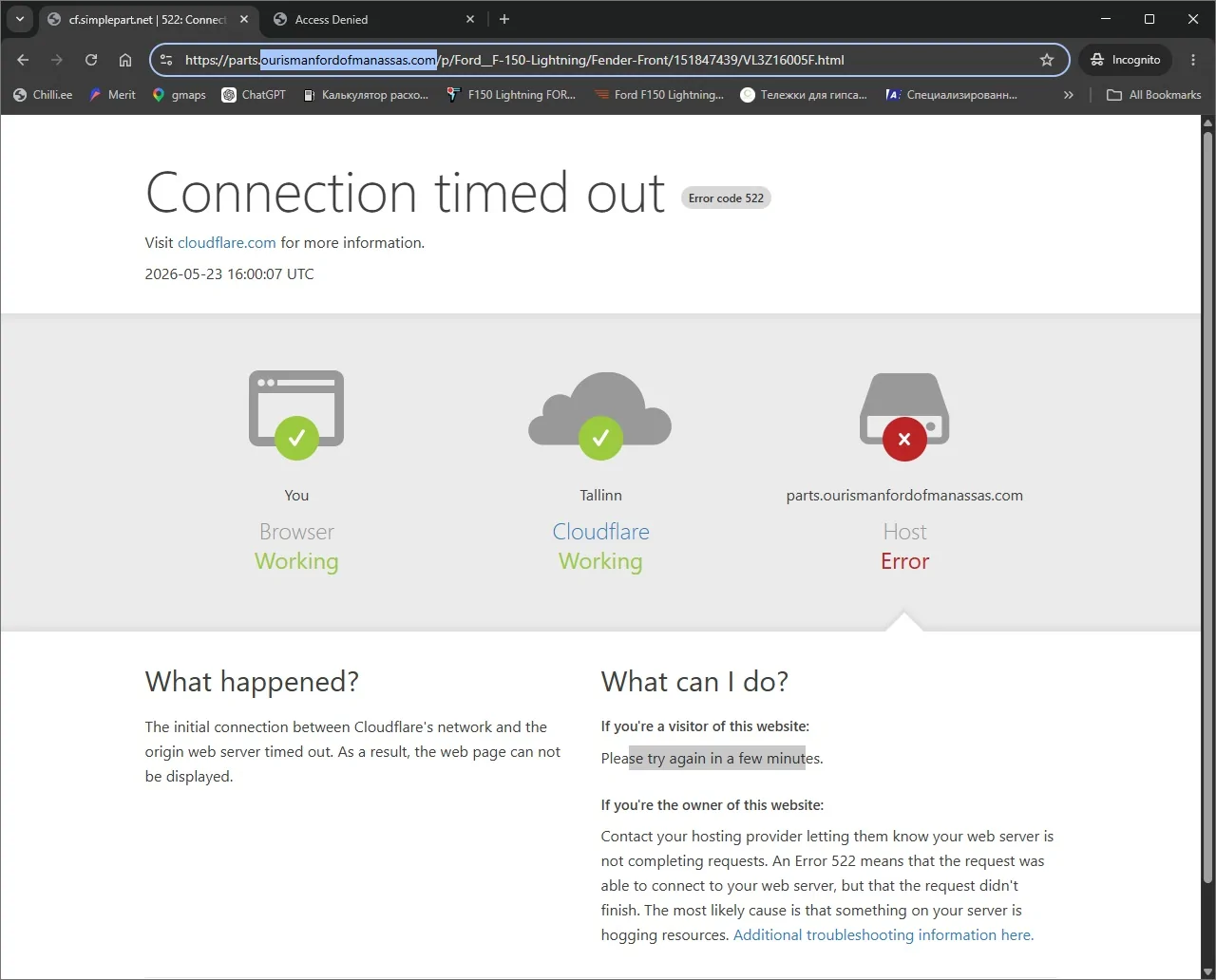Go forward with the forward arrow
This screenshot has width=1216, height=980.
pos(57,60)
